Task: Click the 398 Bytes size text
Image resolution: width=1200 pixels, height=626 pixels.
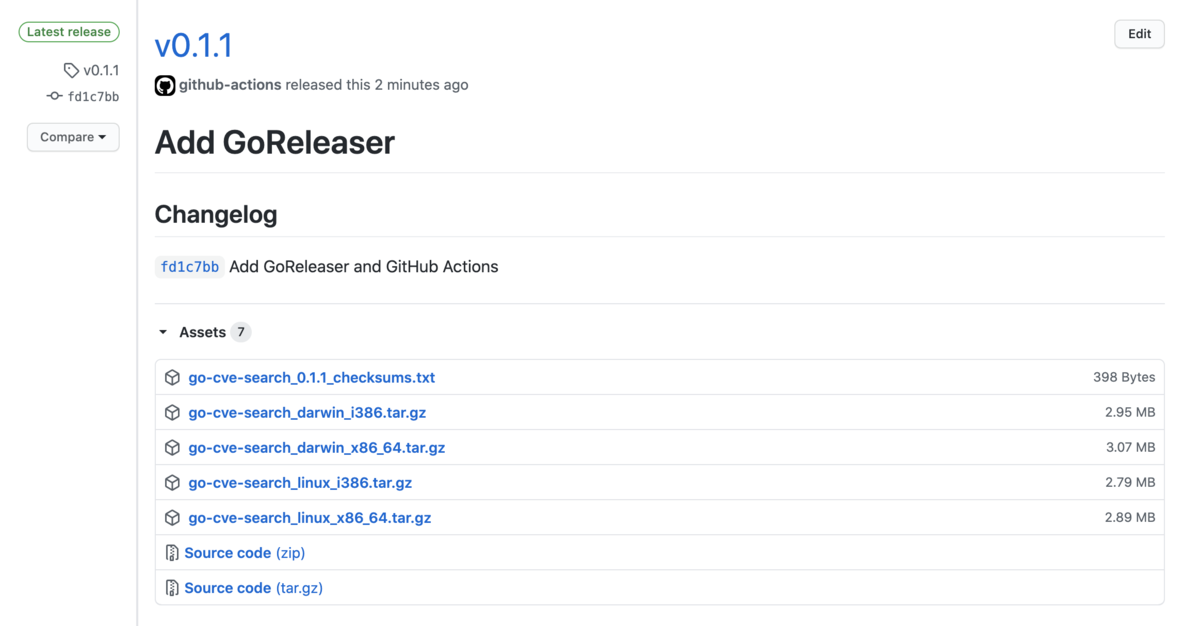Action: pos(1124,378)
